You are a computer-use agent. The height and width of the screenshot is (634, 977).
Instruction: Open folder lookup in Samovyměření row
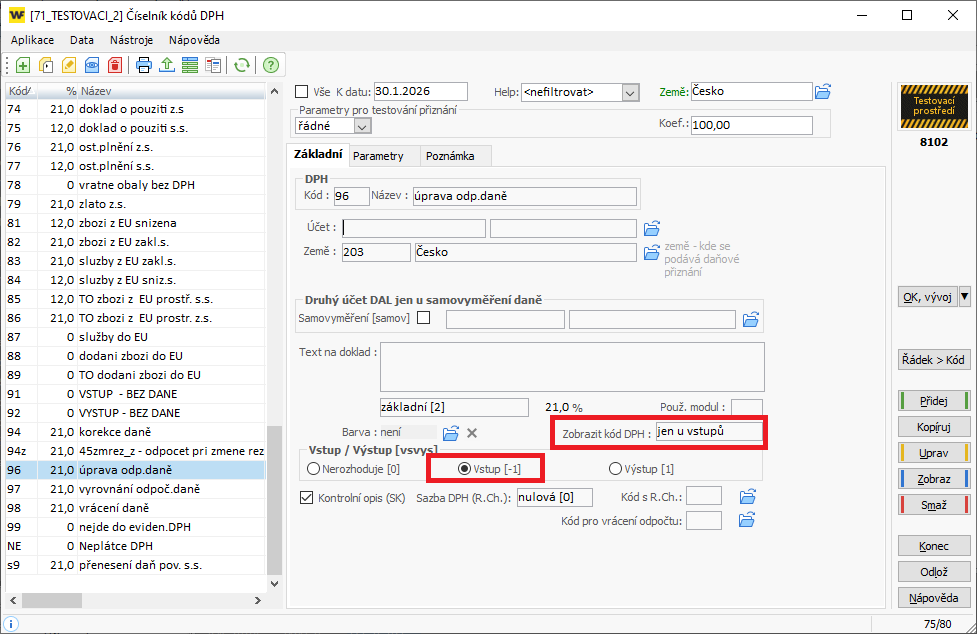tap(751, 319)
